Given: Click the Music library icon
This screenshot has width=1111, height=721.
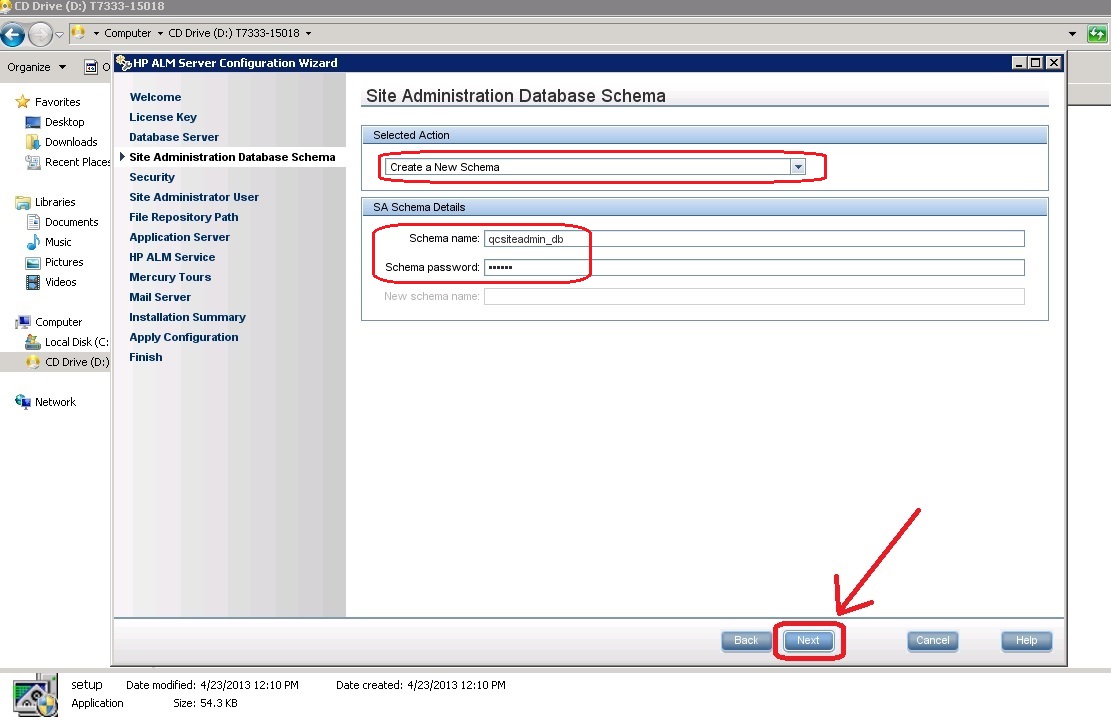Looking at the screenshot, I should point(33,242).
